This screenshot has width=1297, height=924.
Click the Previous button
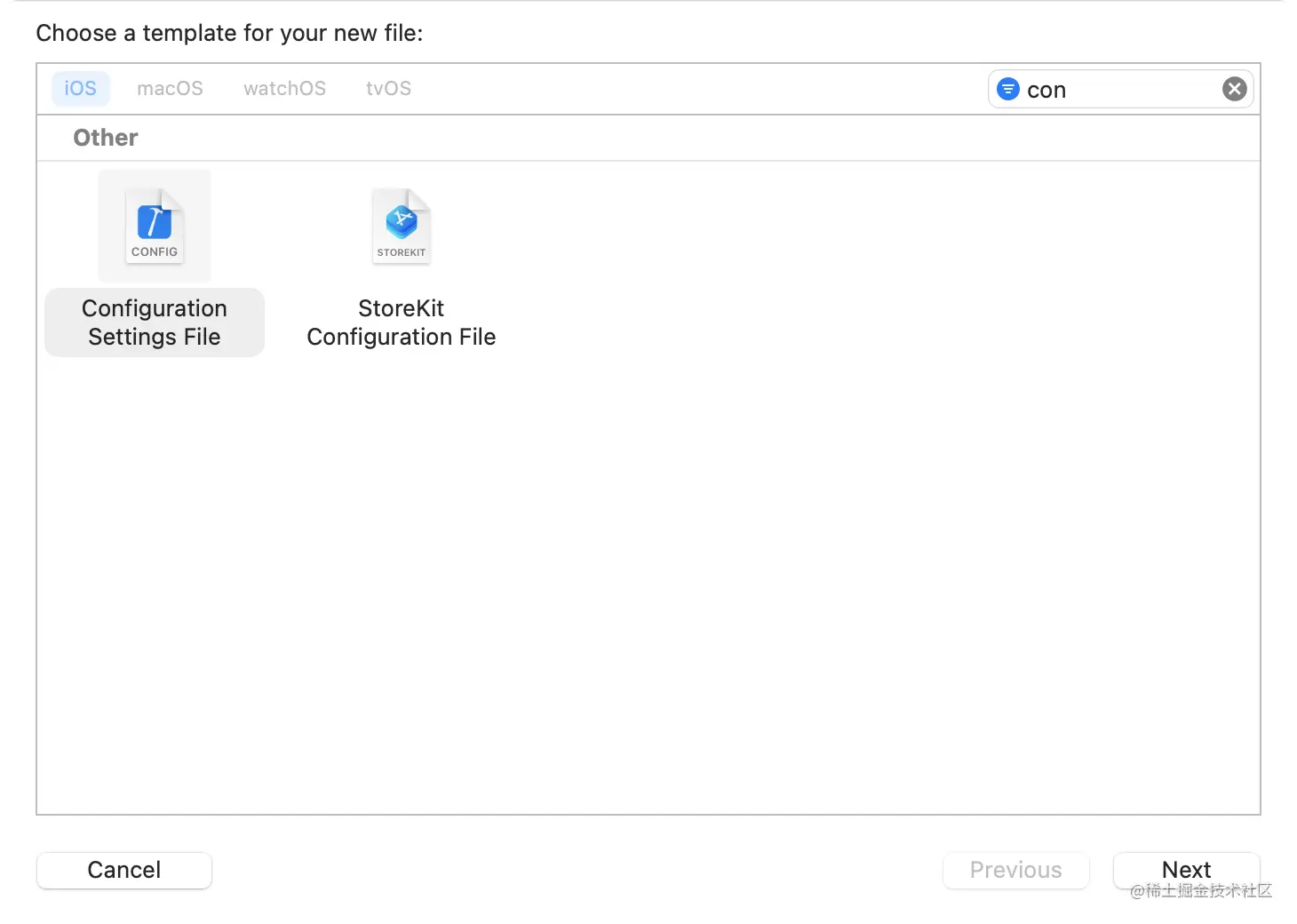[1015, 870]
